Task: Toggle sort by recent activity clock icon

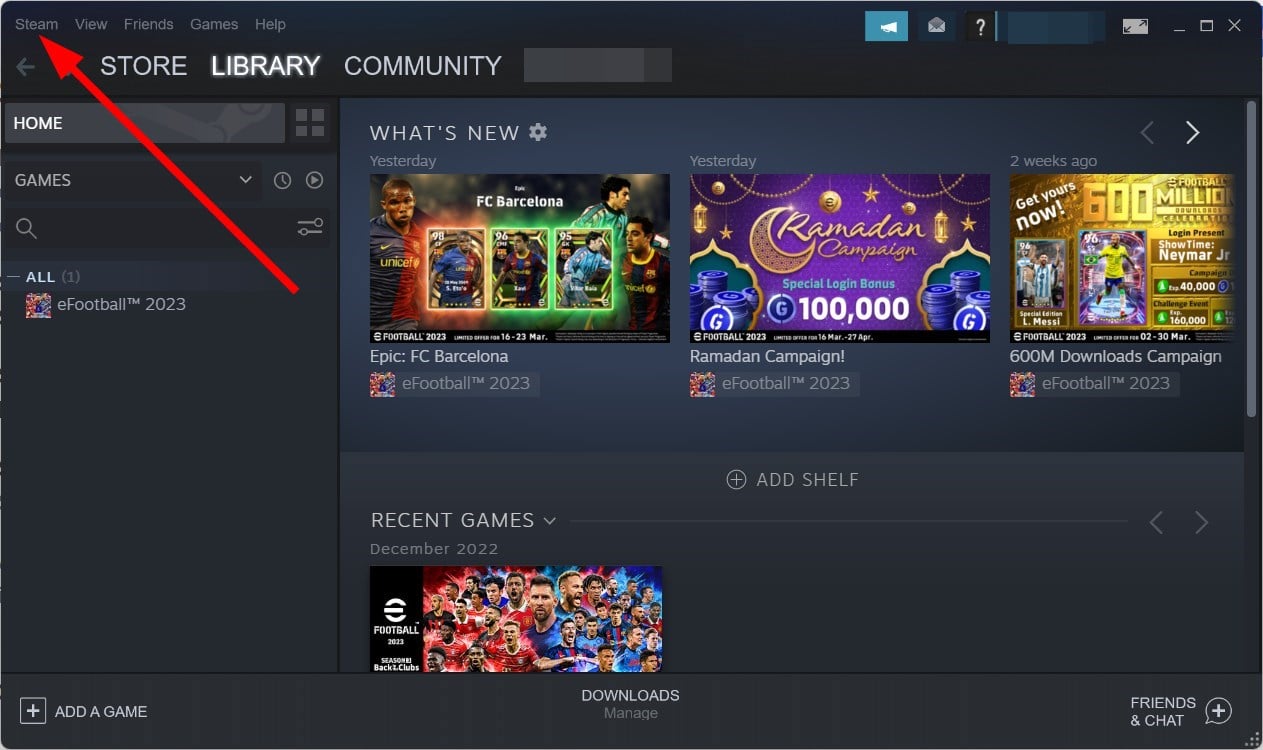Action: click(x=283, y=180)
